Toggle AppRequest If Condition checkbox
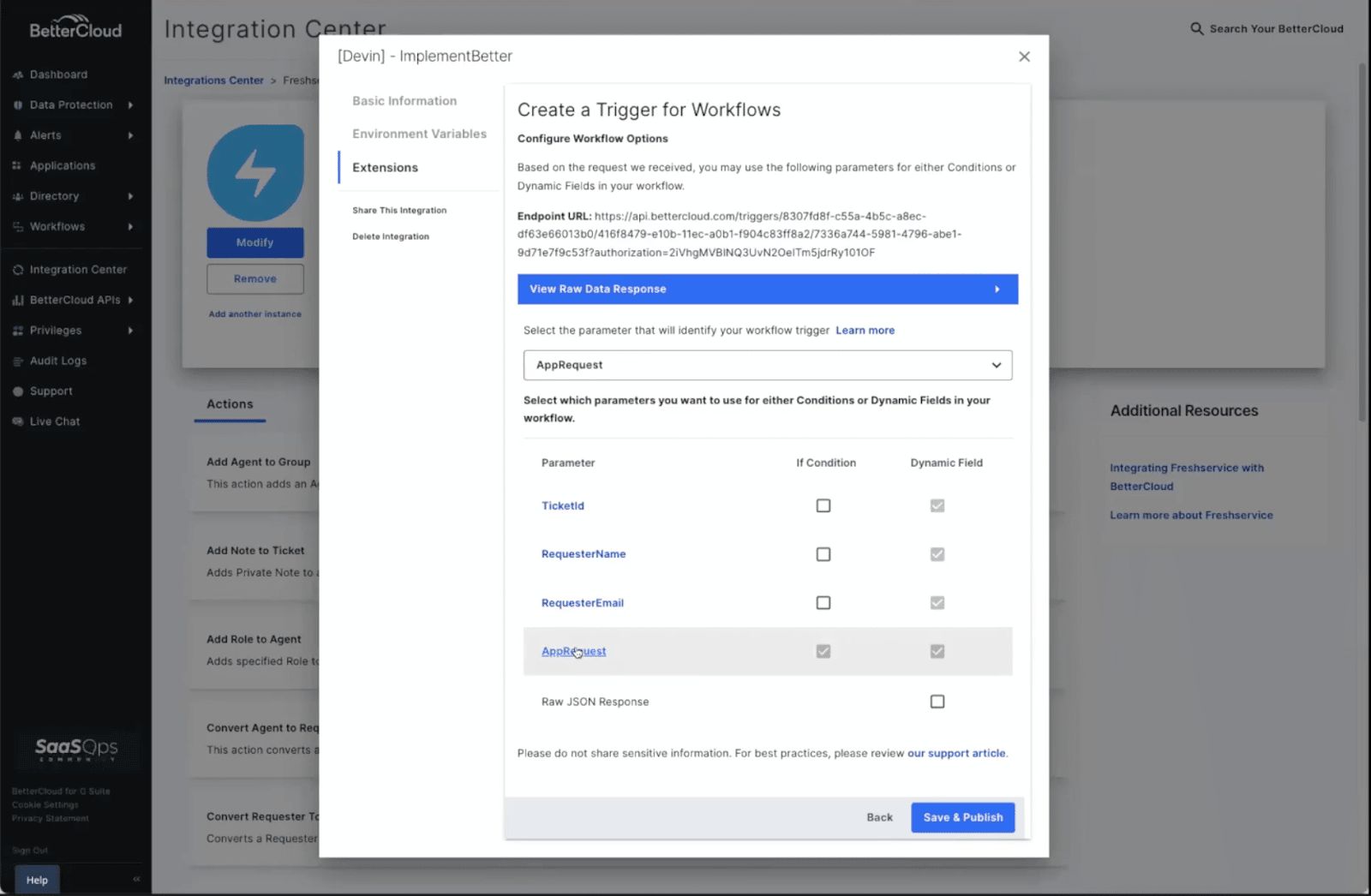 coord(823,651)
